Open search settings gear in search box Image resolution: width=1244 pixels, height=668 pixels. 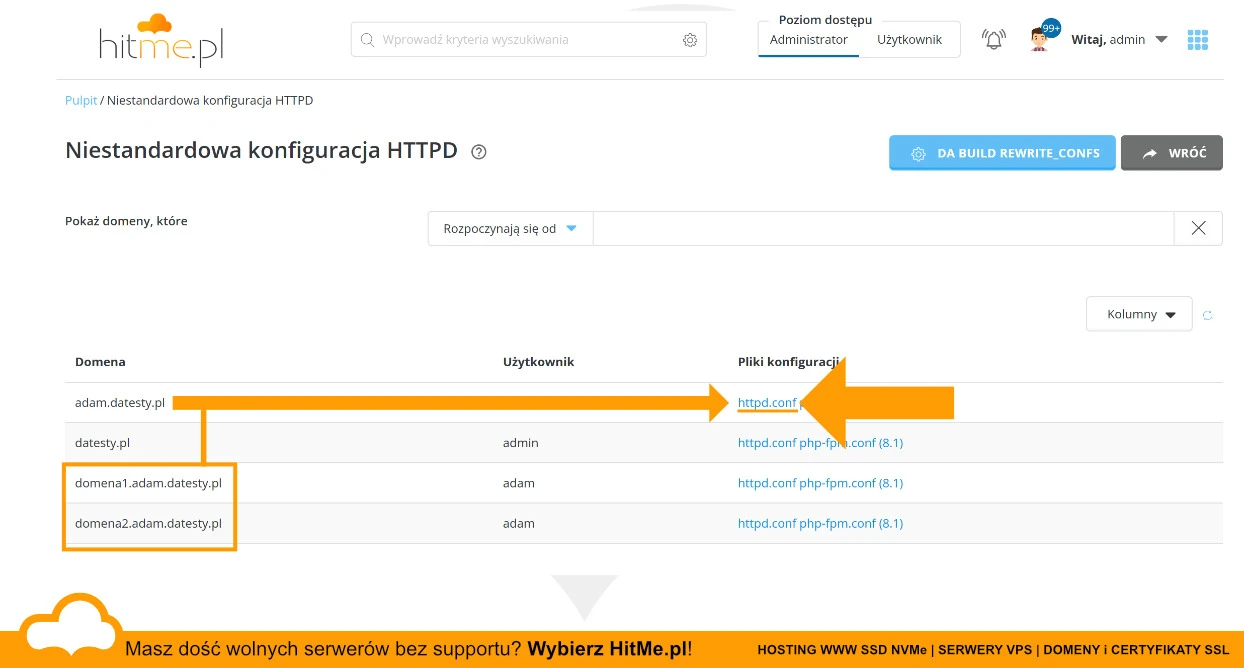click(x=690, y=40)
